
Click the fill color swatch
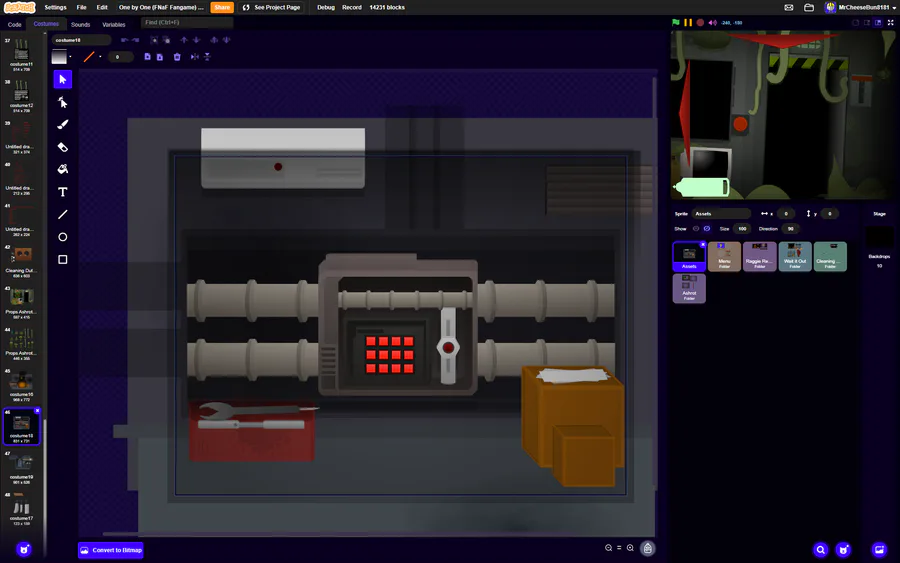point(59,57)
